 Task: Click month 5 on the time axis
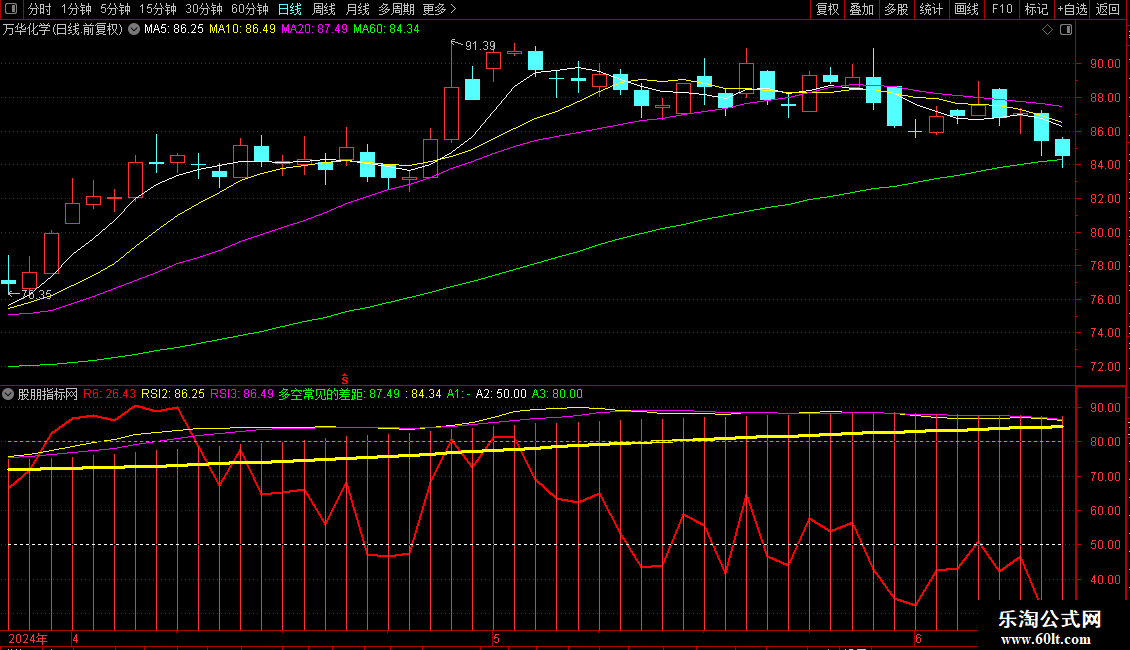[497, 639]
